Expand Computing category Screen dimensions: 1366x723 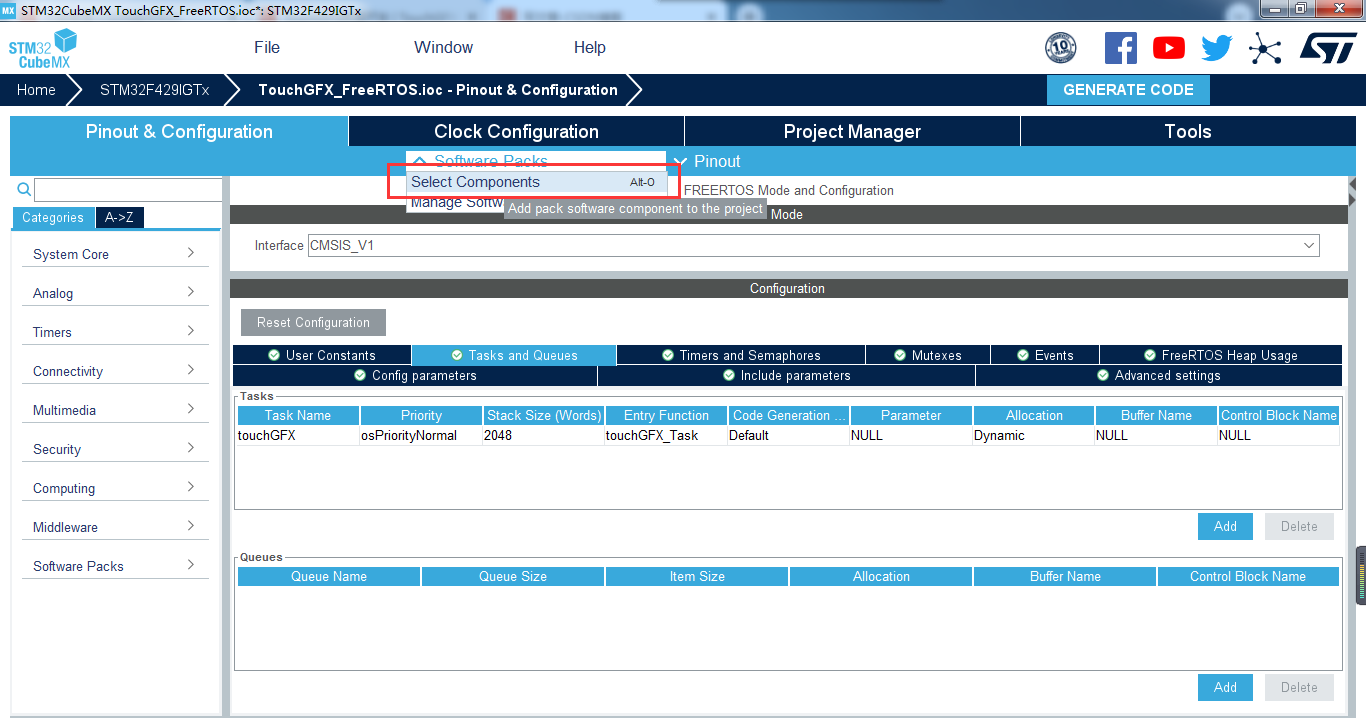(114, 488)
